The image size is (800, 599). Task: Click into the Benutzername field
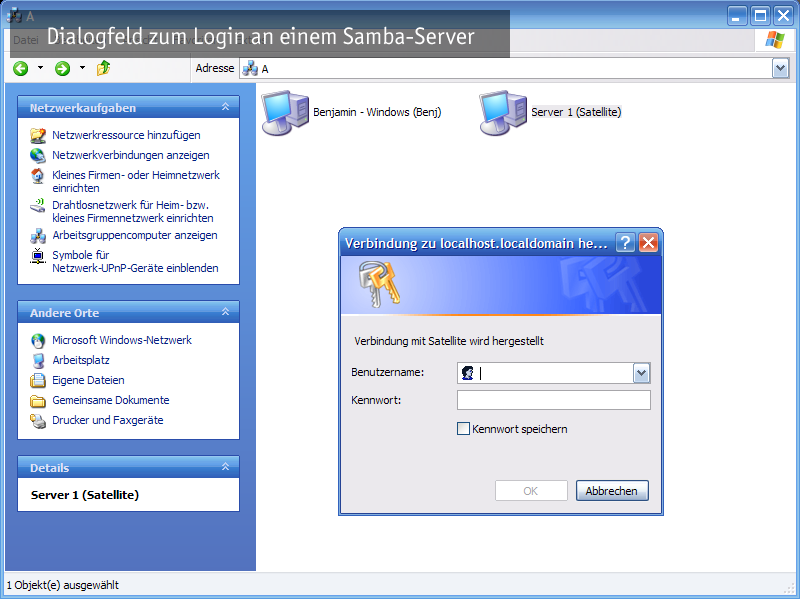pos(554,373)
